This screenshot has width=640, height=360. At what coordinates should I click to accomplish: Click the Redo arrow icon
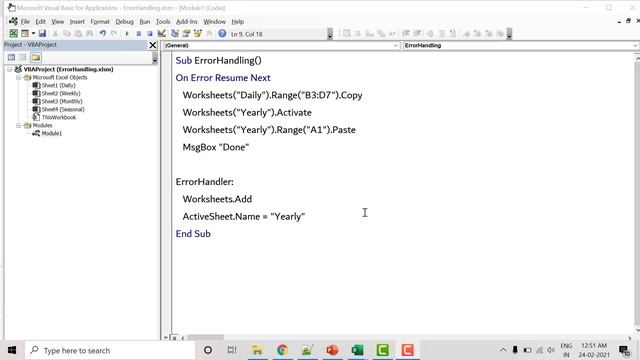tap(114, 33)
